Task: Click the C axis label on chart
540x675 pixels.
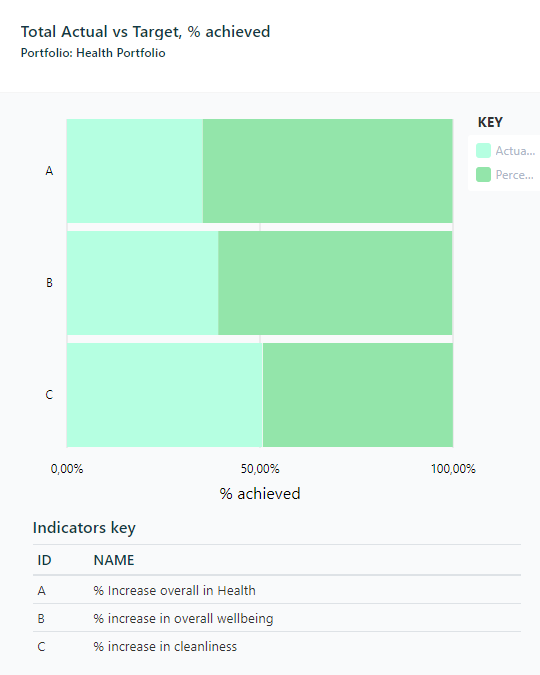Action: 50,395
